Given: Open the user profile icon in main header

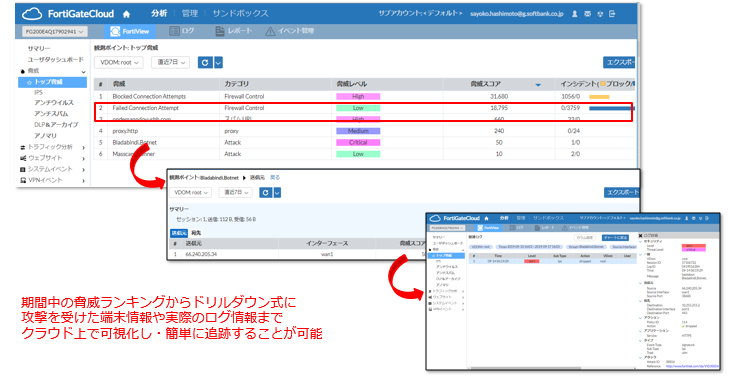Looking at the screenshot, I should (x=575, y=14).
